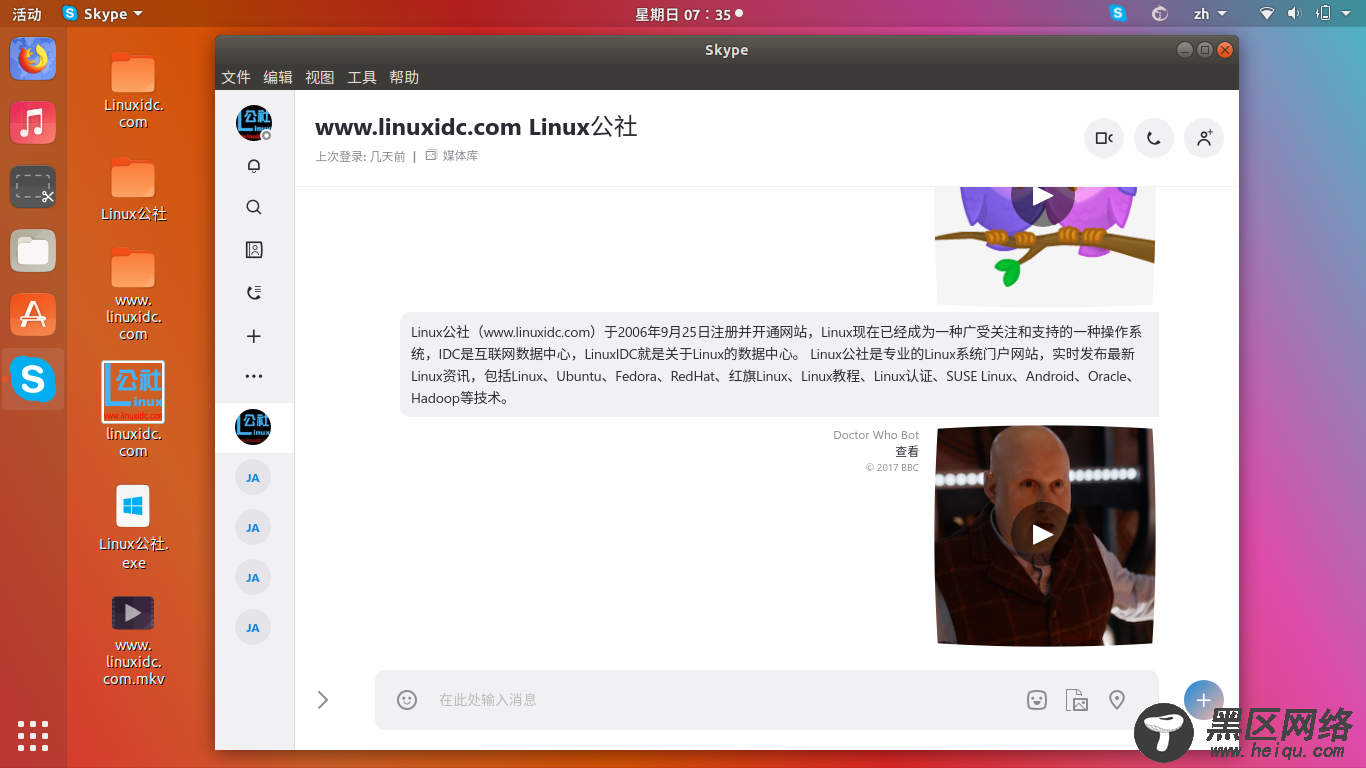Select the Linux公社 desktop folder

click(x=133, y=189)
